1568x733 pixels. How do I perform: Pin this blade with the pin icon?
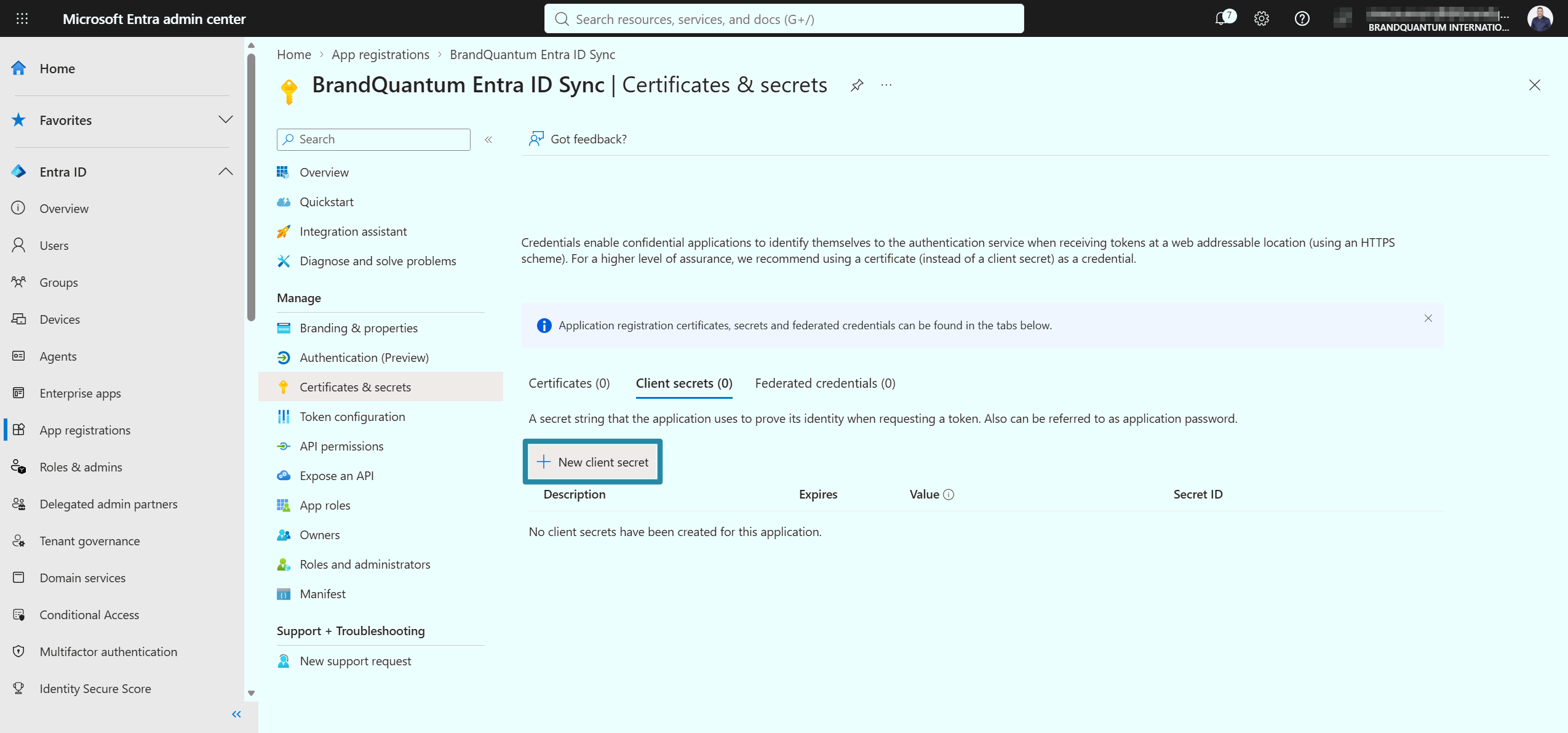tap(857, 86)
